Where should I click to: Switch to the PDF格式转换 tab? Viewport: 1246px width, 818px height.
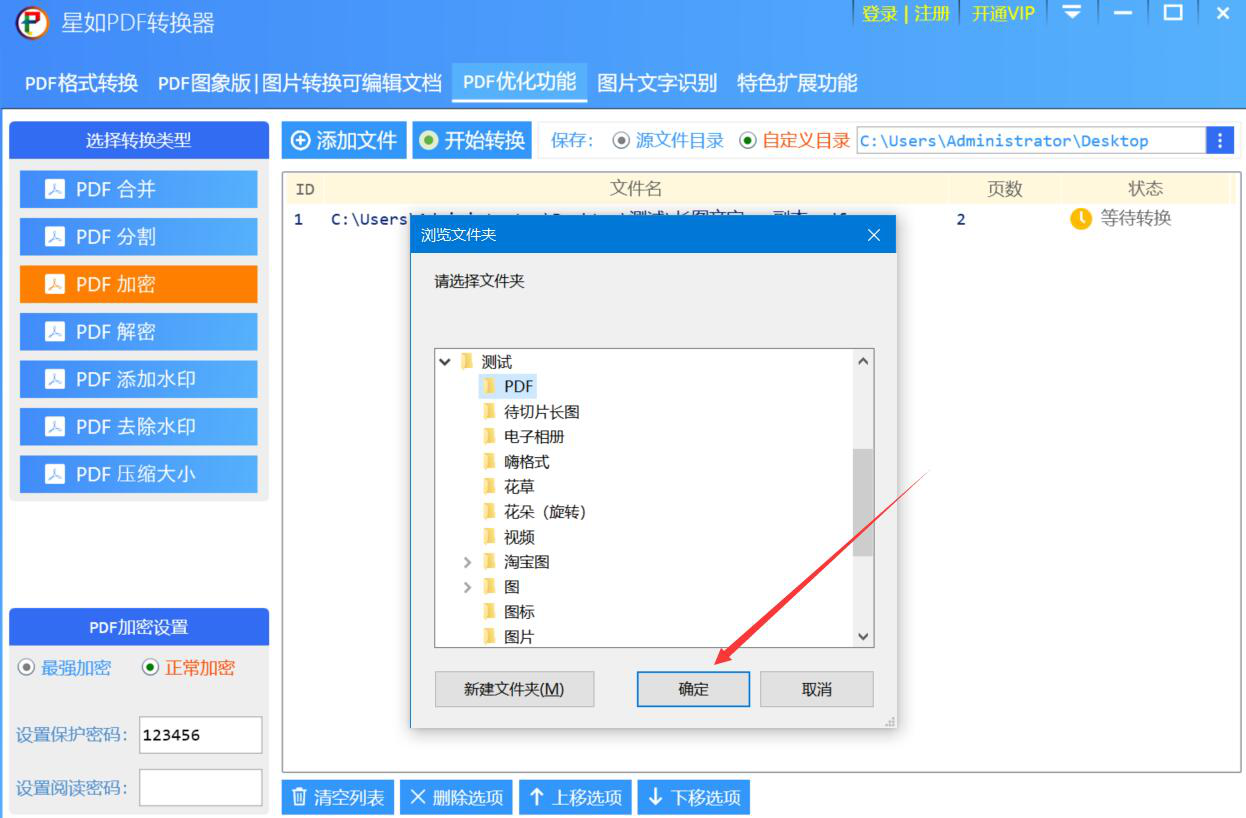[81, 83]
